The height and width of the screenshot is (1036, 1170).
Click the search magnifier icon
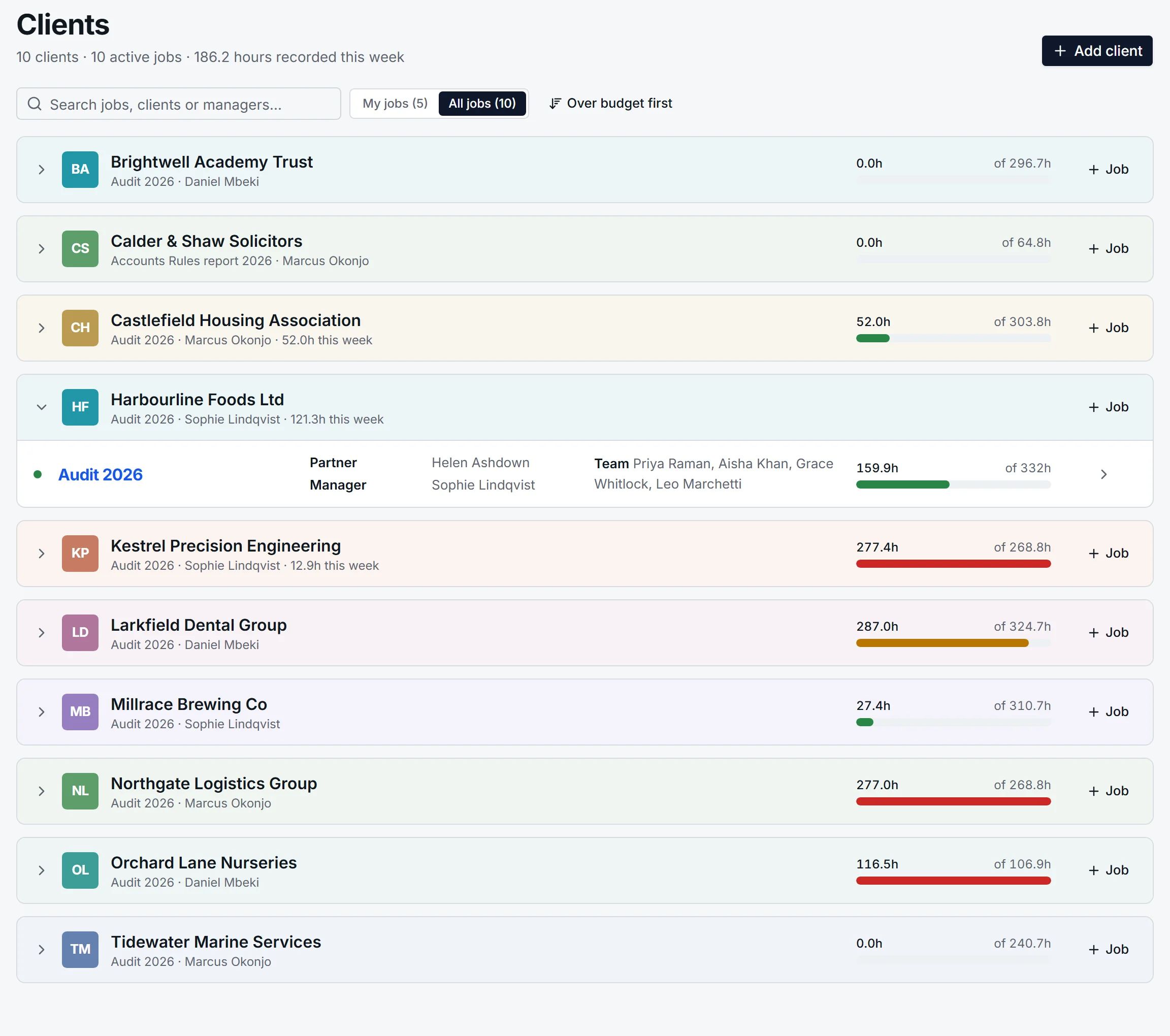[x=35, y=104]
